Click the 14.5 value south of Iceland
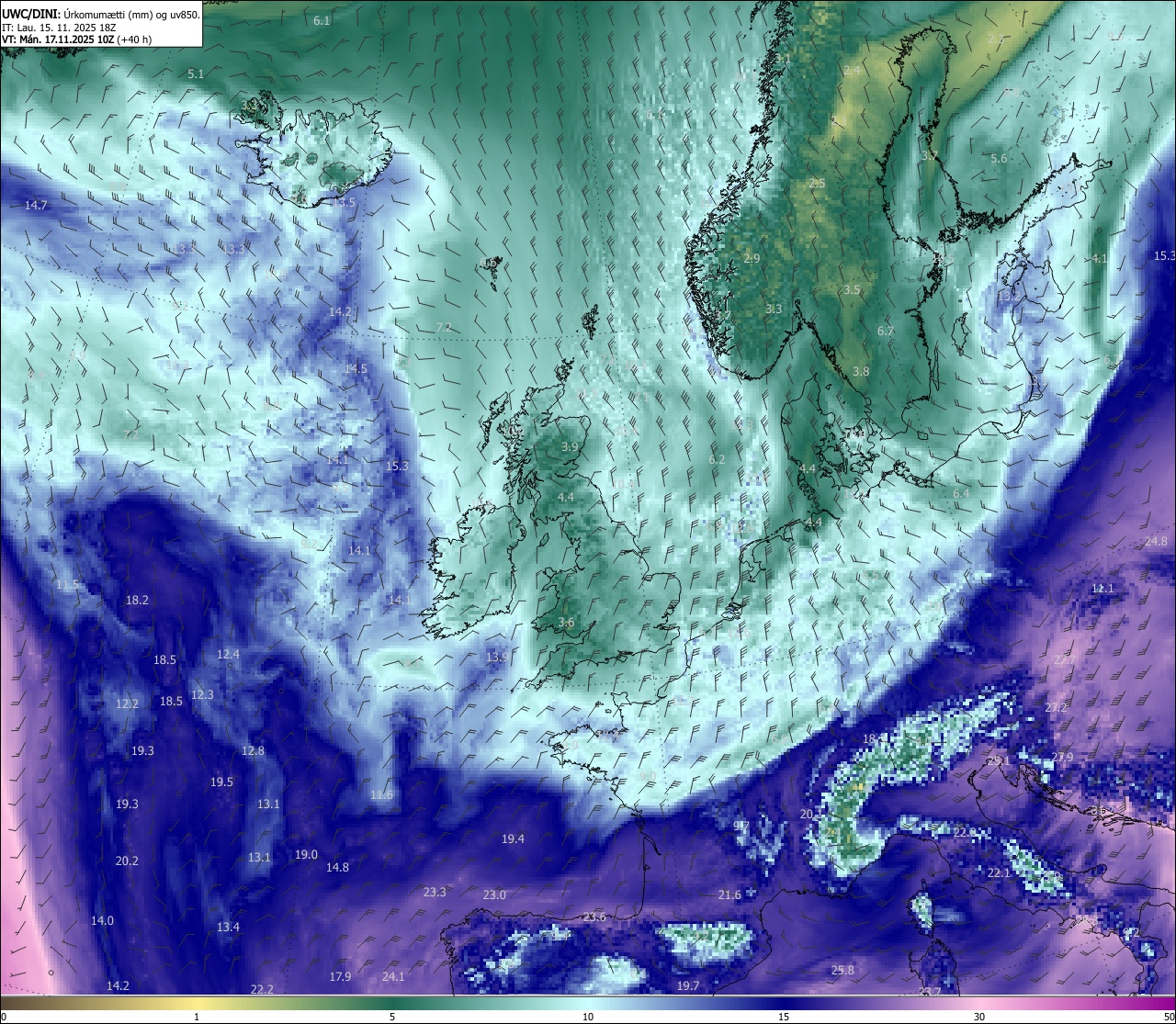 click(356, 368)
